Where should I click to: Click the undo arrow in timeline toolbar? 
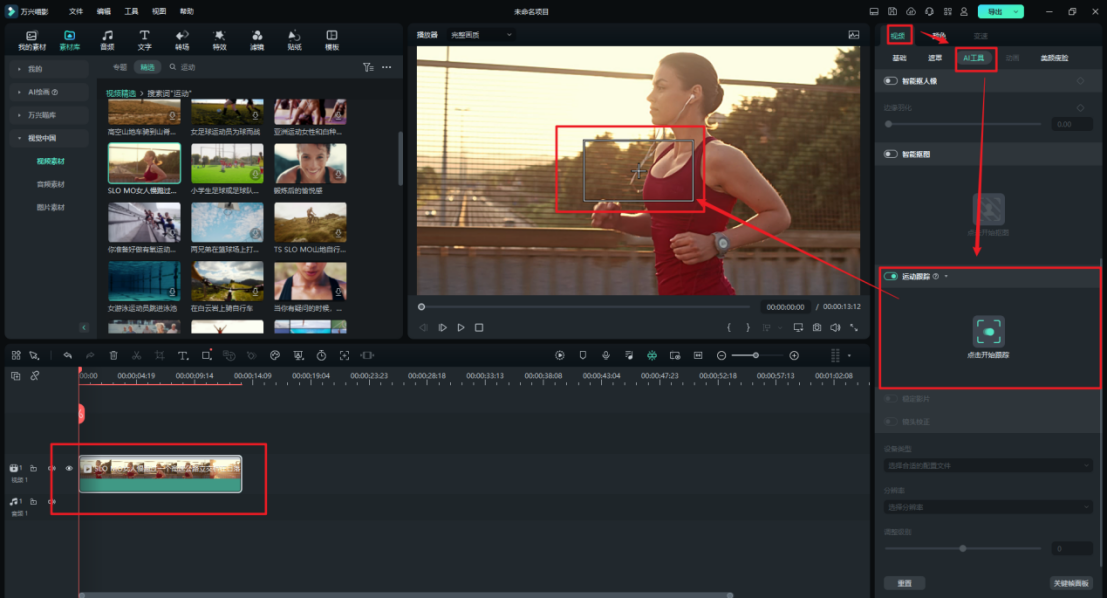tap(67, 355)
